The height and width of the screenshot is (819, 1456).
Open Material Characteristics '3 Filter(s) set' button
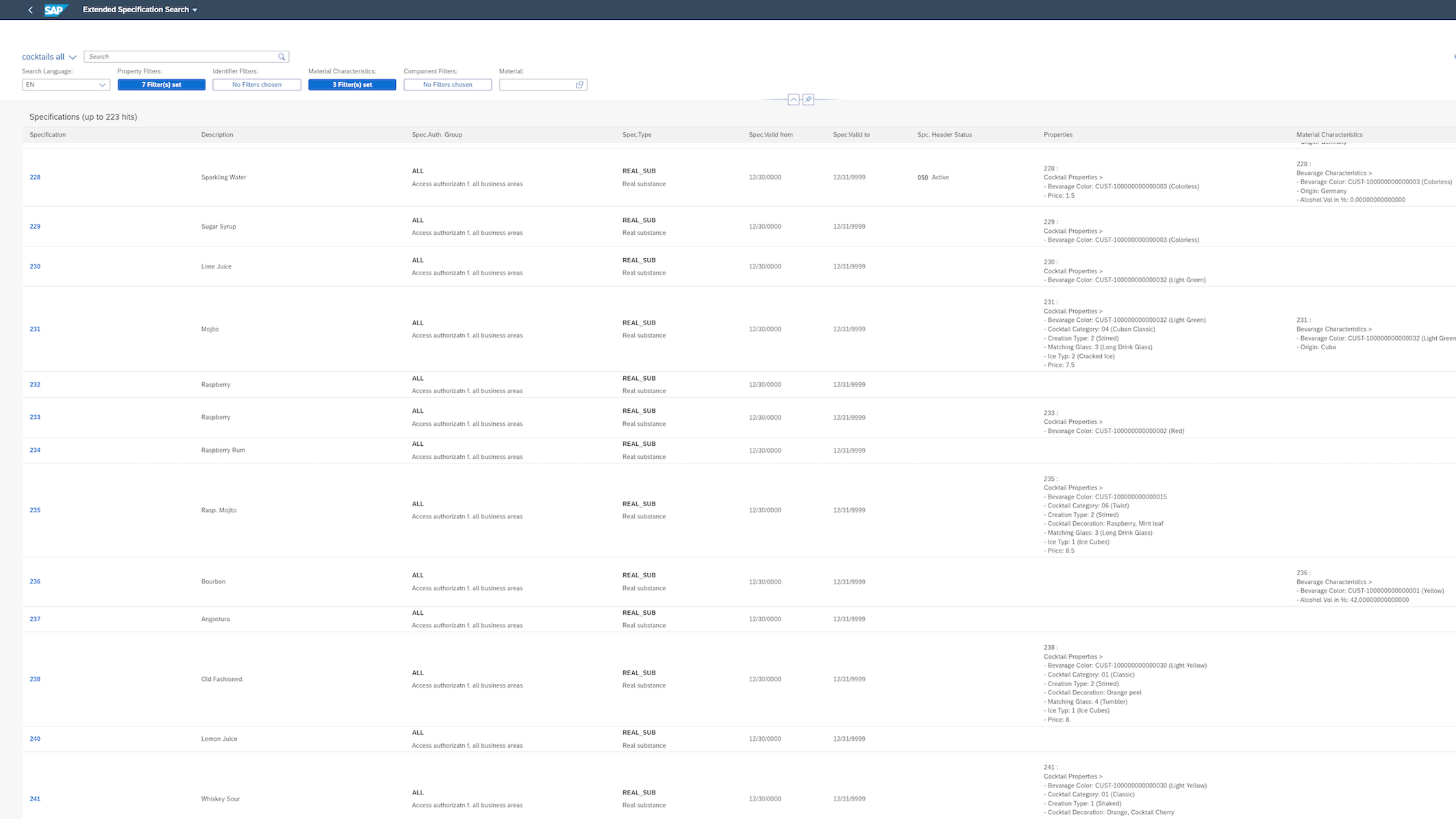[352, 85]
